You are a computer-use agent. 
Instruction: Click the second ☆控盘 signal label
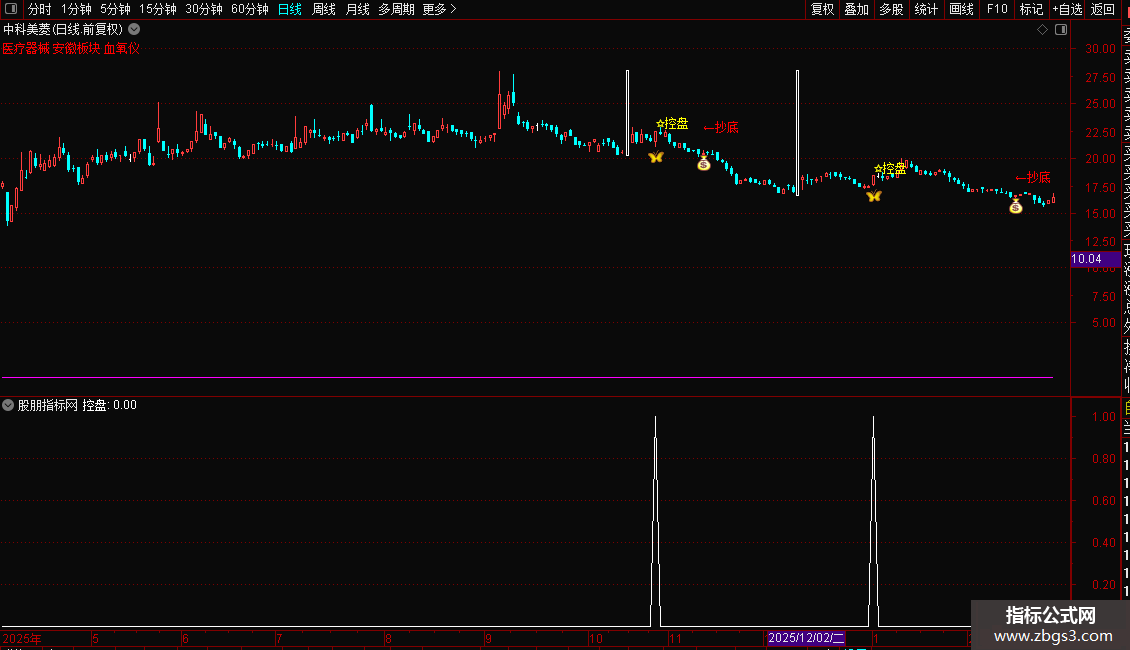(890, 169)
